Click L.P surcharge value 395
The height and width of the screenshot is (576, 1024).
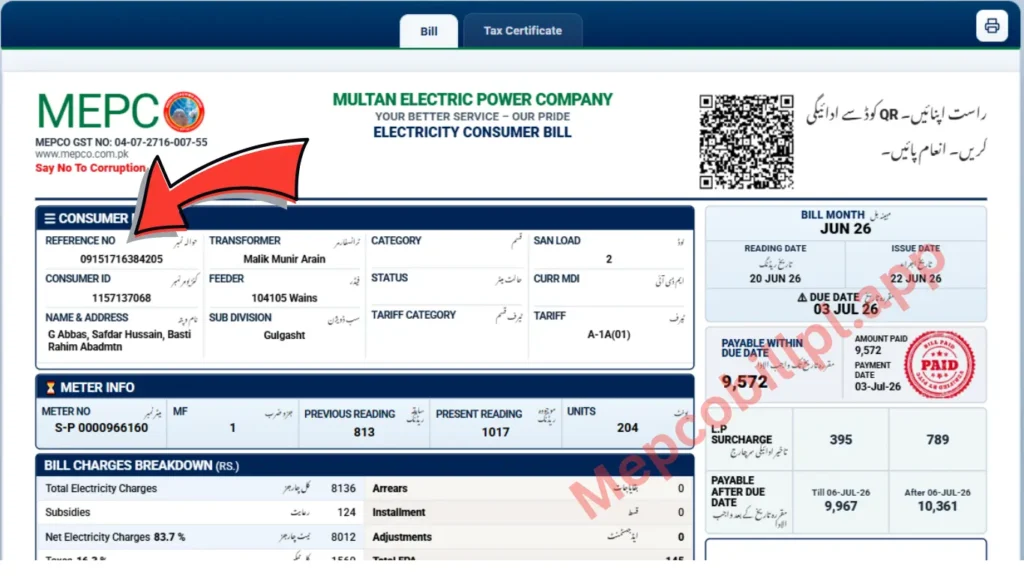(x=840, y=440)
